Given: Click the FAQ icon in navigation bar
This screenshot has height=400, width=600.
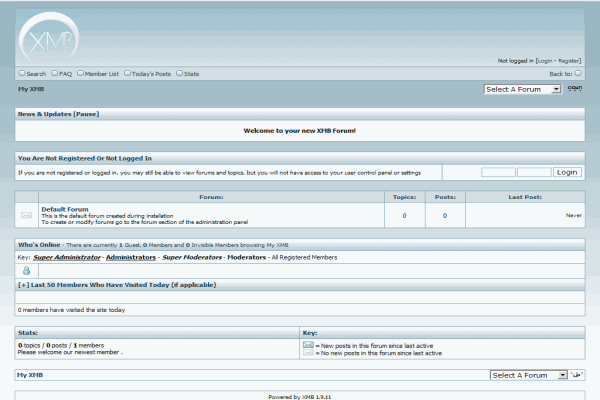Looking at the screenshot, I should (55, 73).
